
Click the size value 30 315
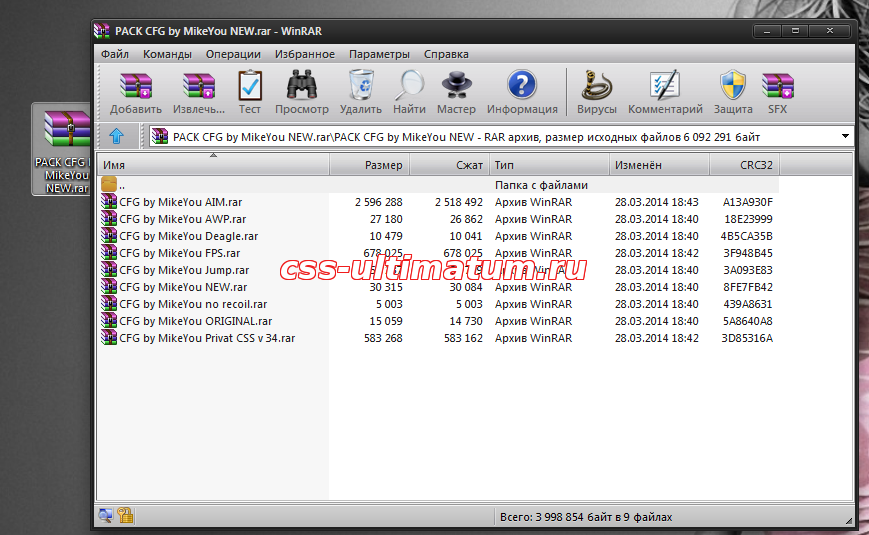click(386, 287)
